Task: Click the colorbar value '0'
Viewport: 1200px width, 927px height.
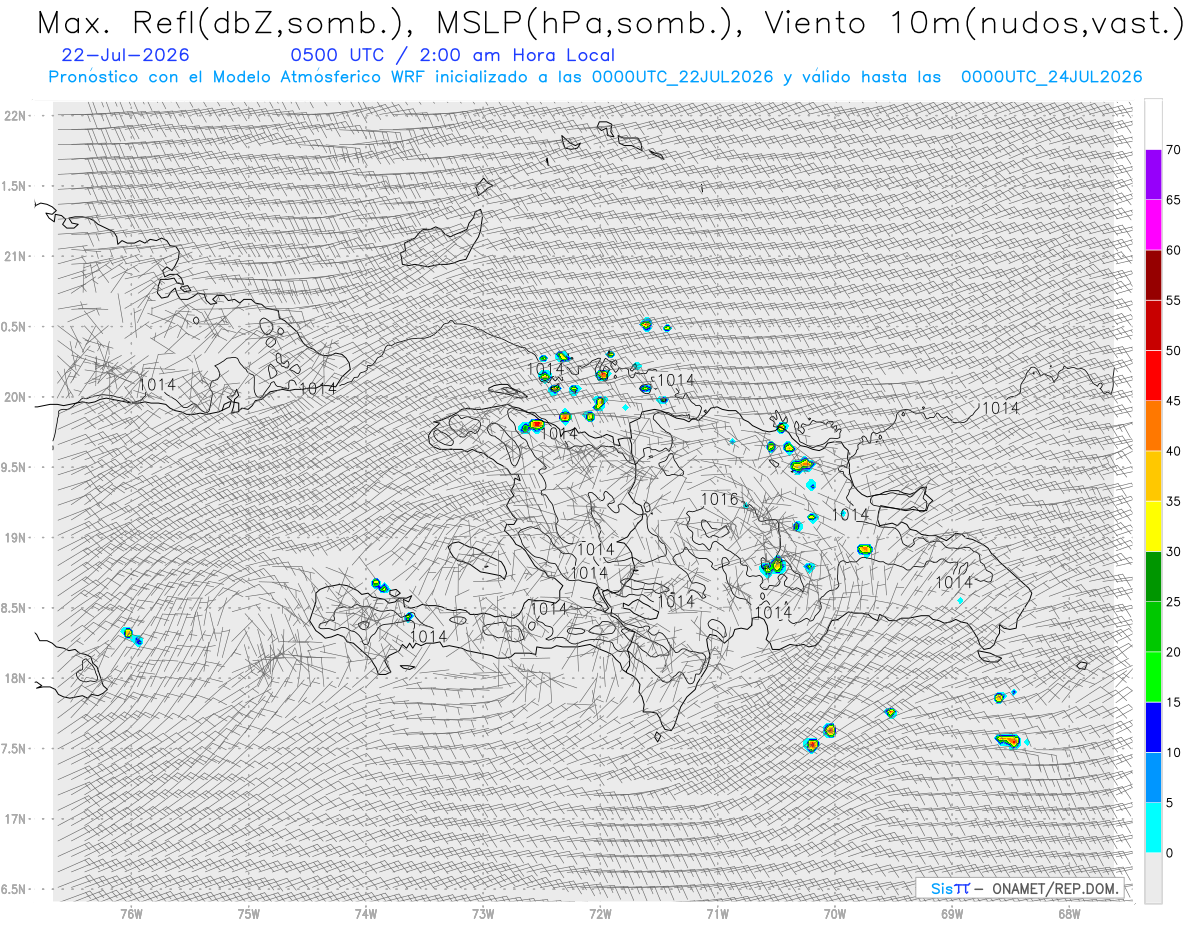Action: [1170, 853]
